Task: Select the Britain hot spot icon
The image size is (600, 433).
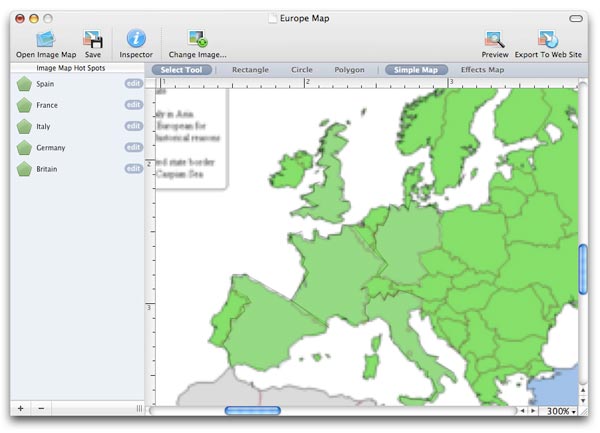Action: pyautogui.click(x=24, y=169)
